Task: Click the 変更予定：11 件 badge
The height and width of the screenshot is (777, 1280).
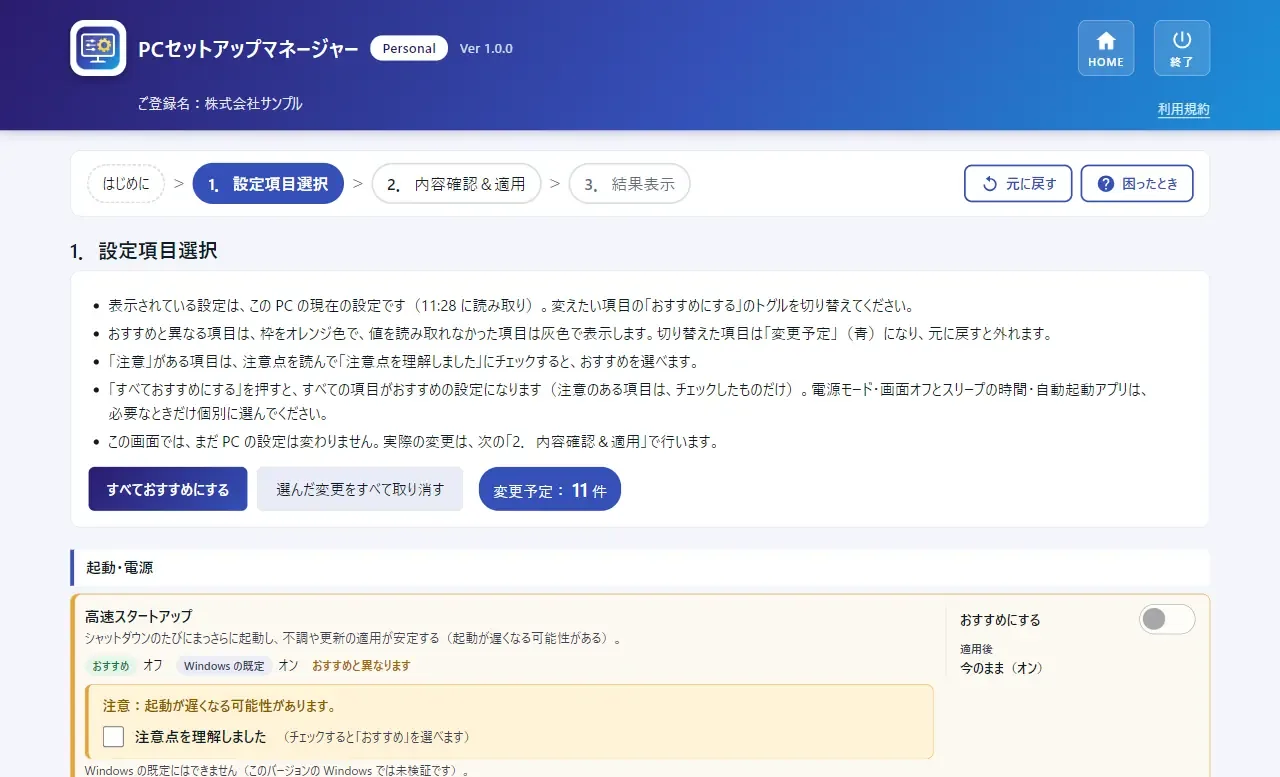Action: 550,489
